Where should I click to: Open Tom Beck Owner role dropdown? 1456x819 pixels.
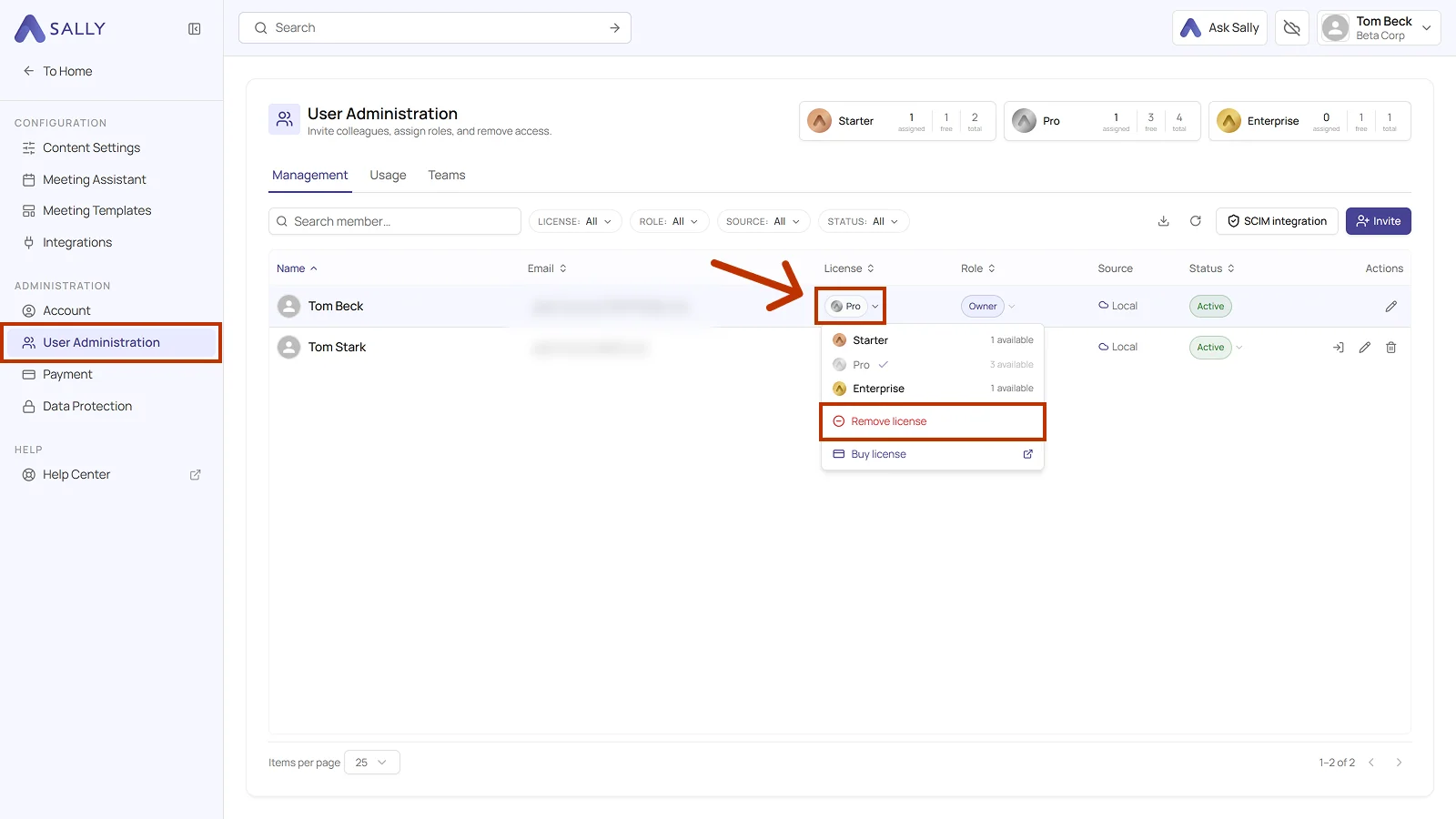click(x=987, y=307)
